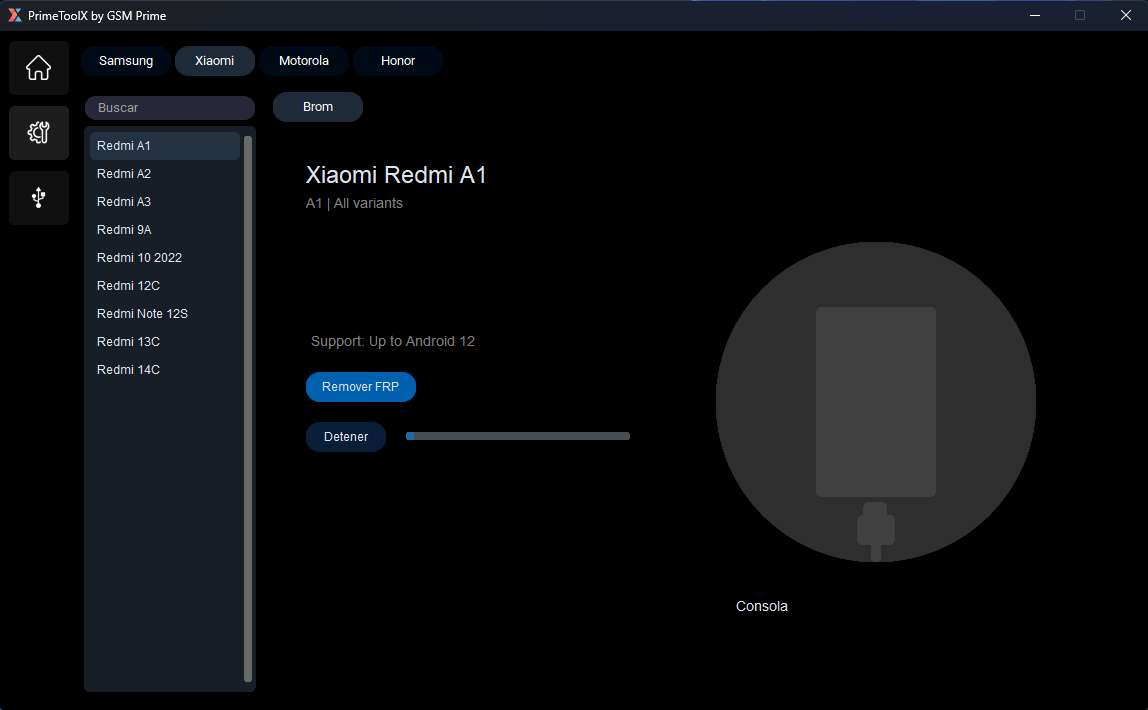Select Redmi 9A from the device list
Screen dimensions: 1148x710
tap(163, 229)
